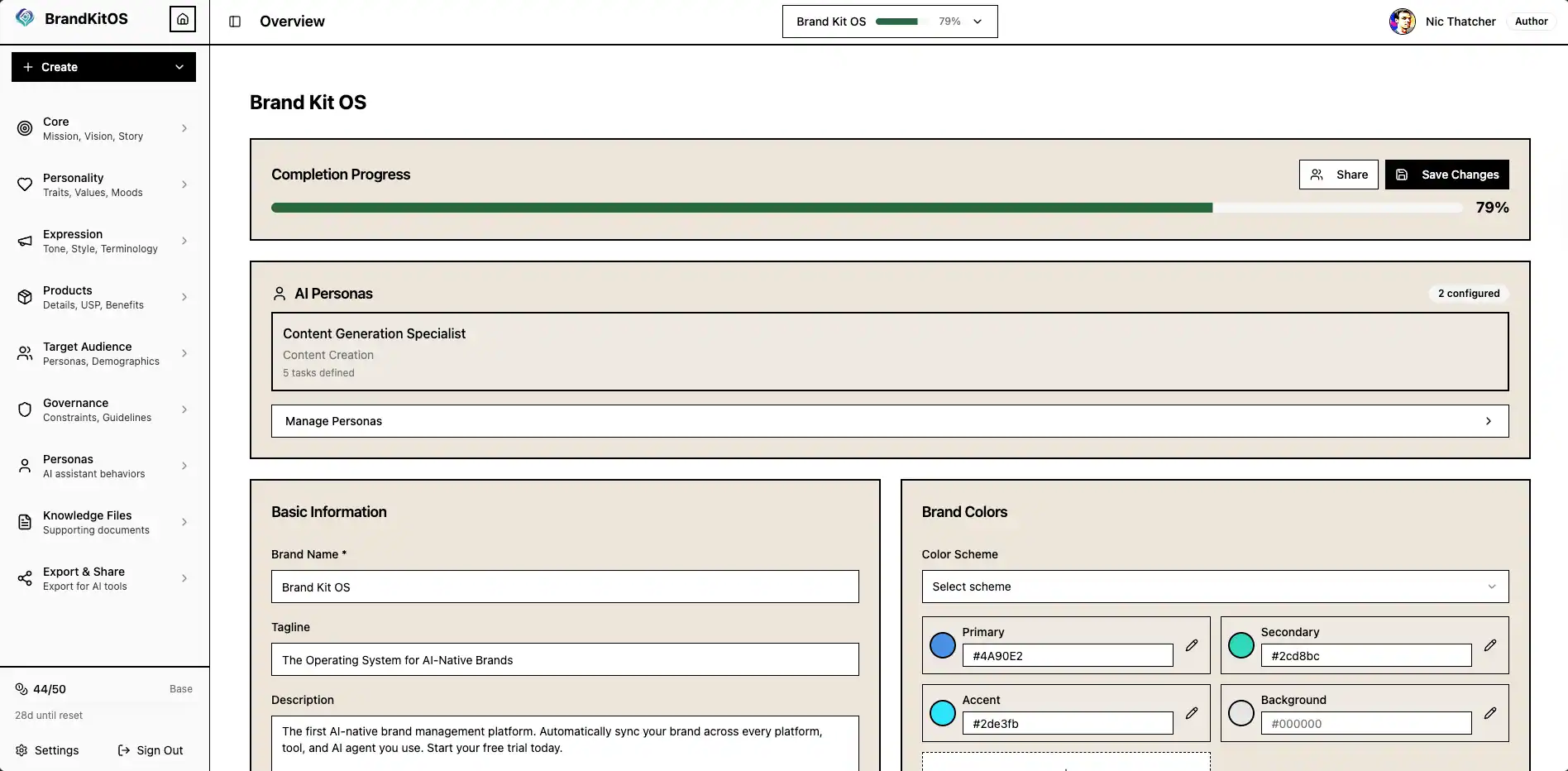
Task: Click the Primary color swatch circle
Action: pyautogui.click(x=942, y=645)
